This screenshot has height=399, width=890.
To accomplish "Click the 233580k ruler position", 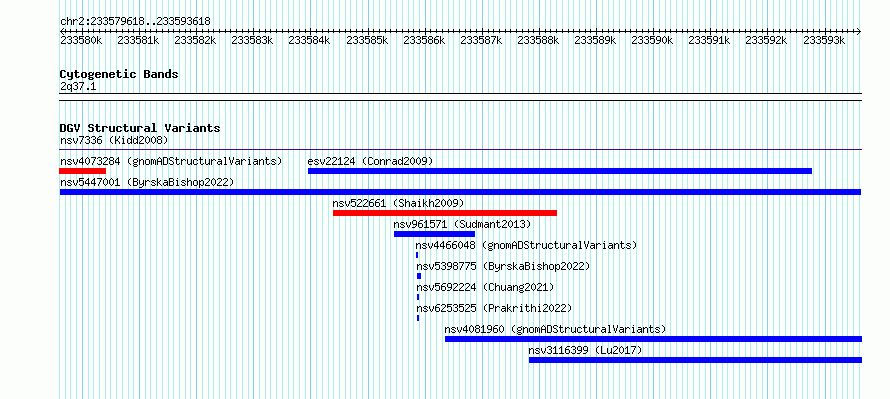I will coord(81,40).
